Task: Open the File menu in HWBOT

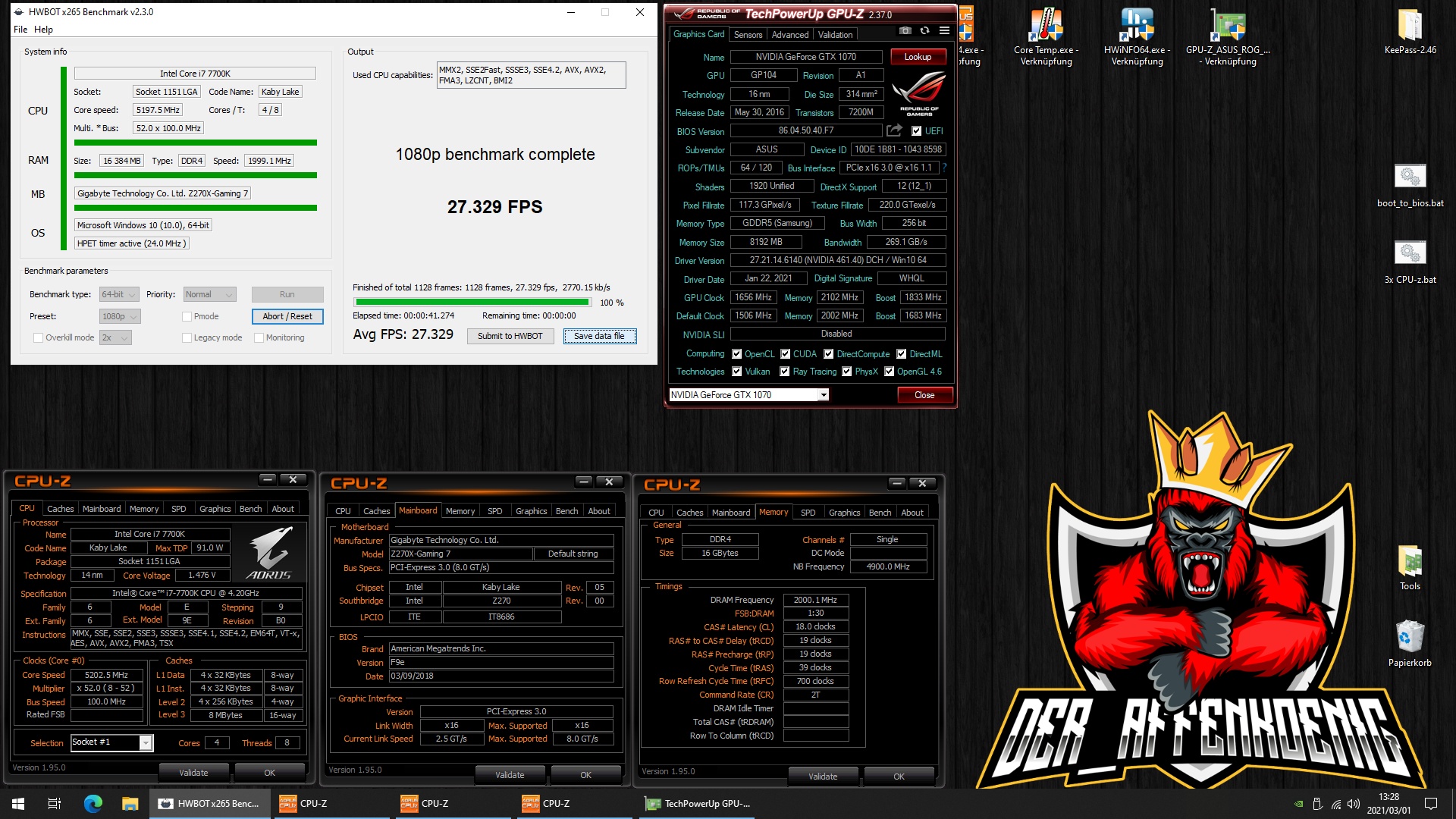Action: (20, 30)
